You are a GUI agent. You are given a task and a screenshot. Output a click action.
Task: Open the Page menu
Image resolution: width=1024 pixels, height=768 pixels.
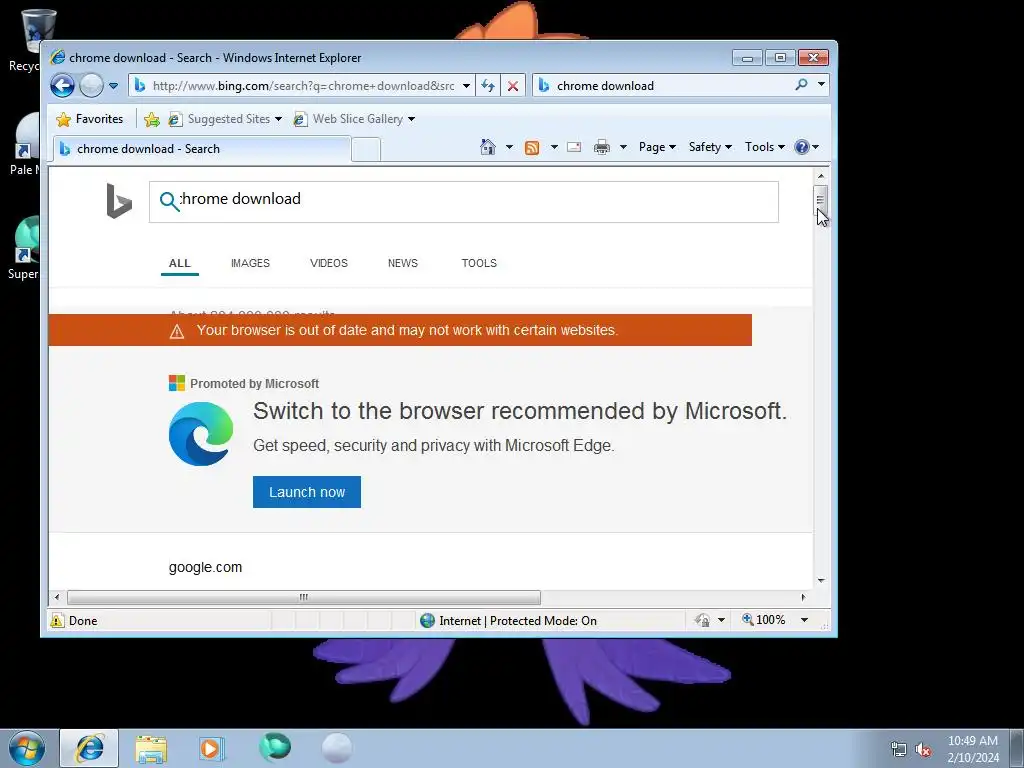(657, 147)
